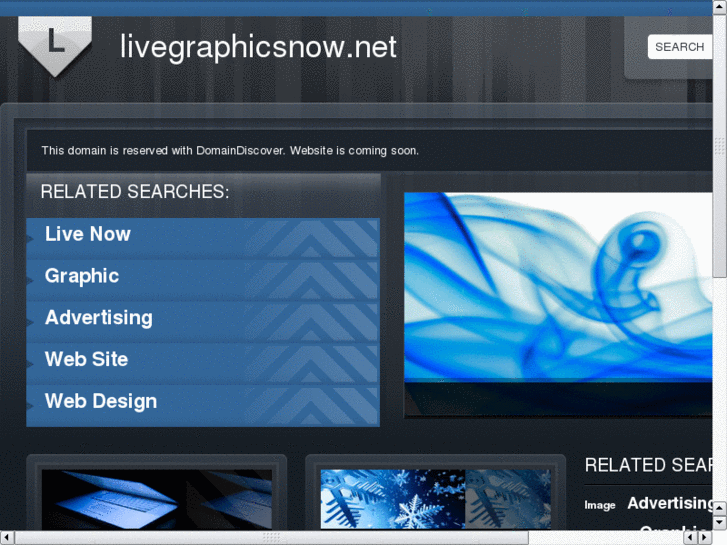Click the vertical scrollbar thumb
727x545 pixels.
coord(720,146)
